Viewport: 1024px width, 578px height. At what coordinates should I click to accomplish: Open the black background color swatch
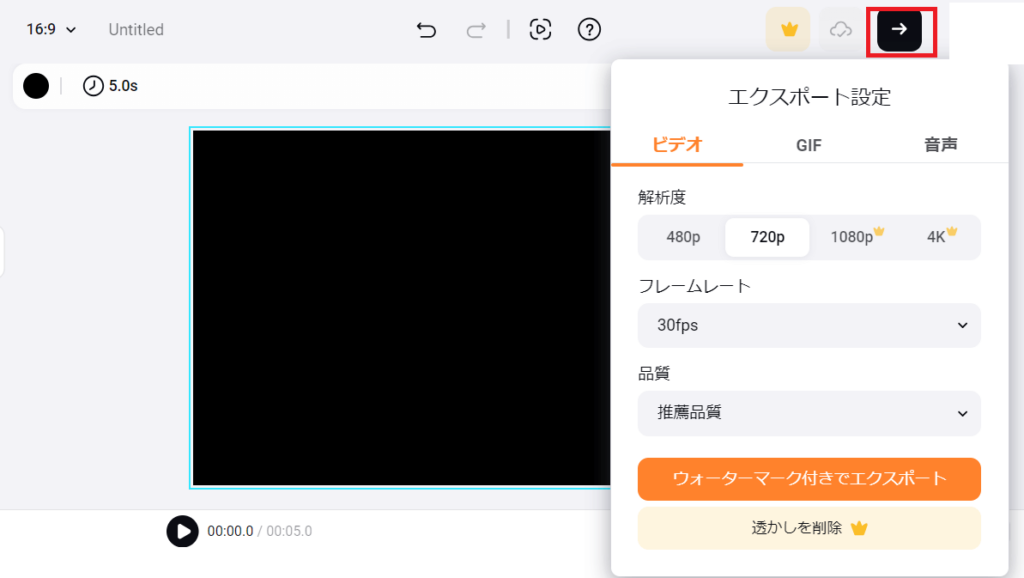36,86
